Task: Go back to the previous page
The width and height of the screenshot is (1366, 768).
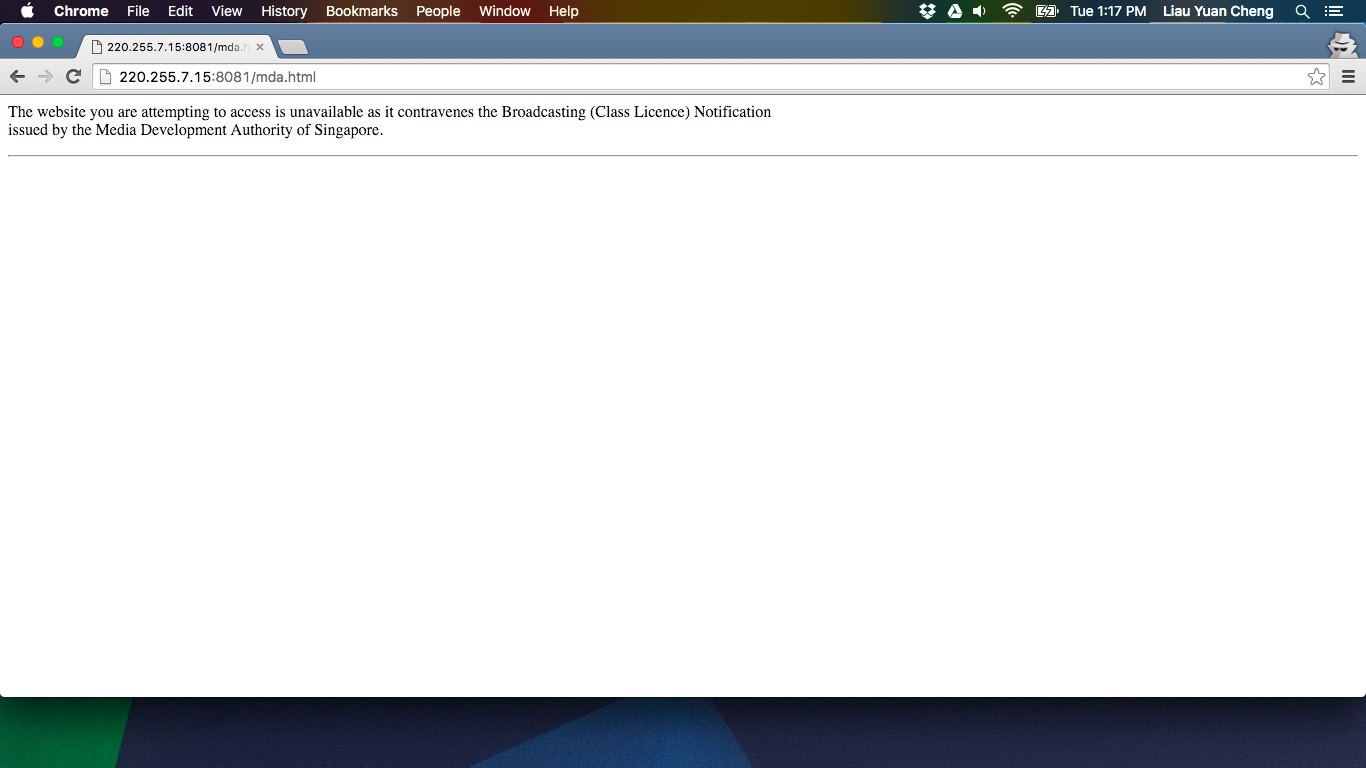Action: point(17,77)
